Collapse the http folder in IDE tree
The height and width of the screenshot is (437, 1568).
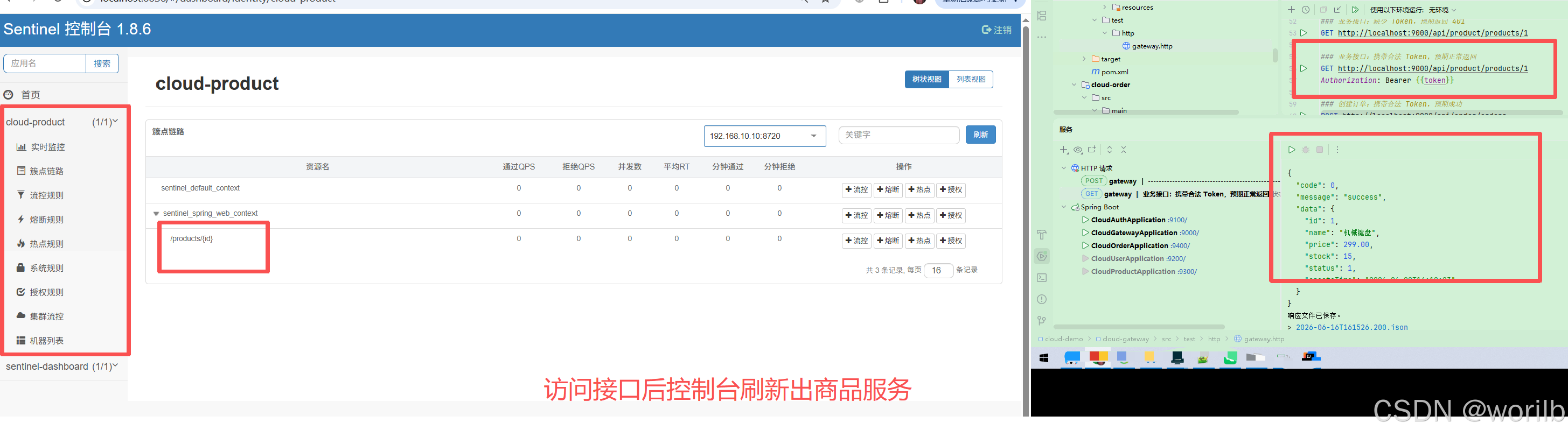click(x=1105, y=33)
